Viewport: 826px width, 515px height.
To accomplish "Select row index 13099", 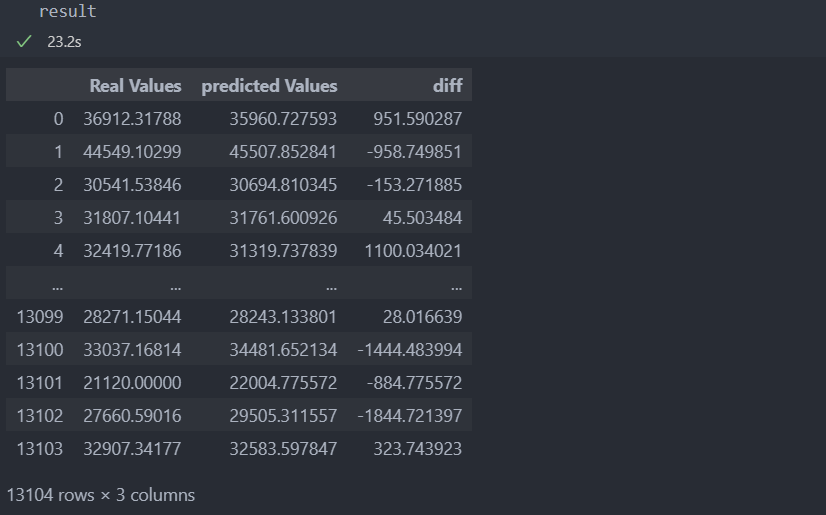I will pyautogui.click(x=40, y=317).
